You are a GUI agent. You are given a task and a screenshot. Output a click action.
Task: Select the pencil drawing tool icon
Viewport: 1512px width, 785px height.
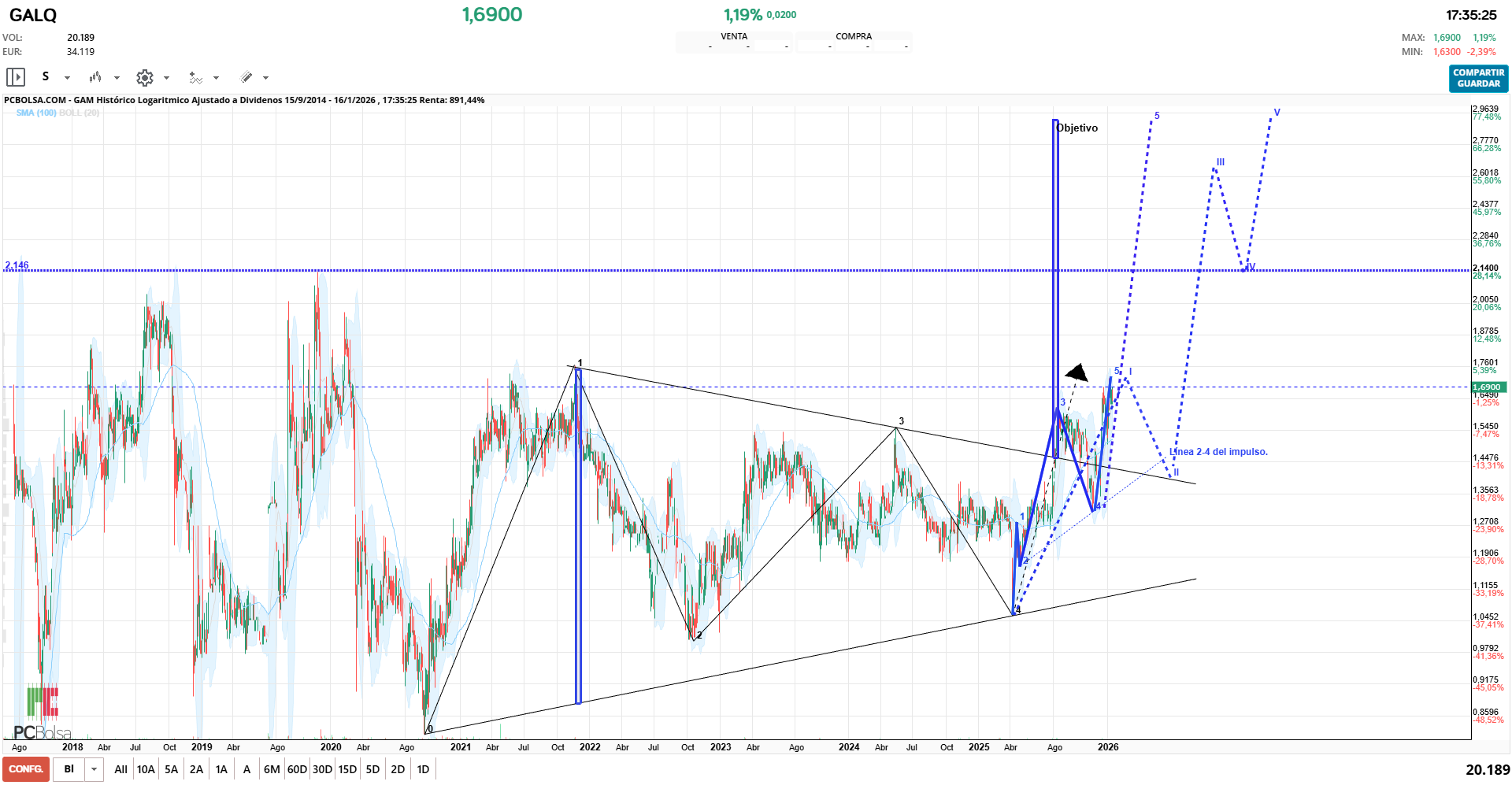point(246,77)
